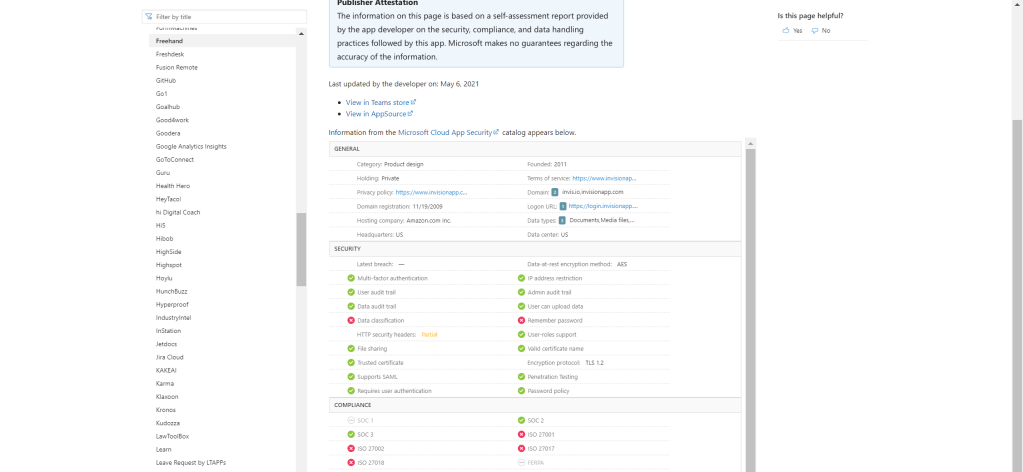Click the red X icon beside Data classification
The image size is (1023, 472).
click(x=351, y=320)
